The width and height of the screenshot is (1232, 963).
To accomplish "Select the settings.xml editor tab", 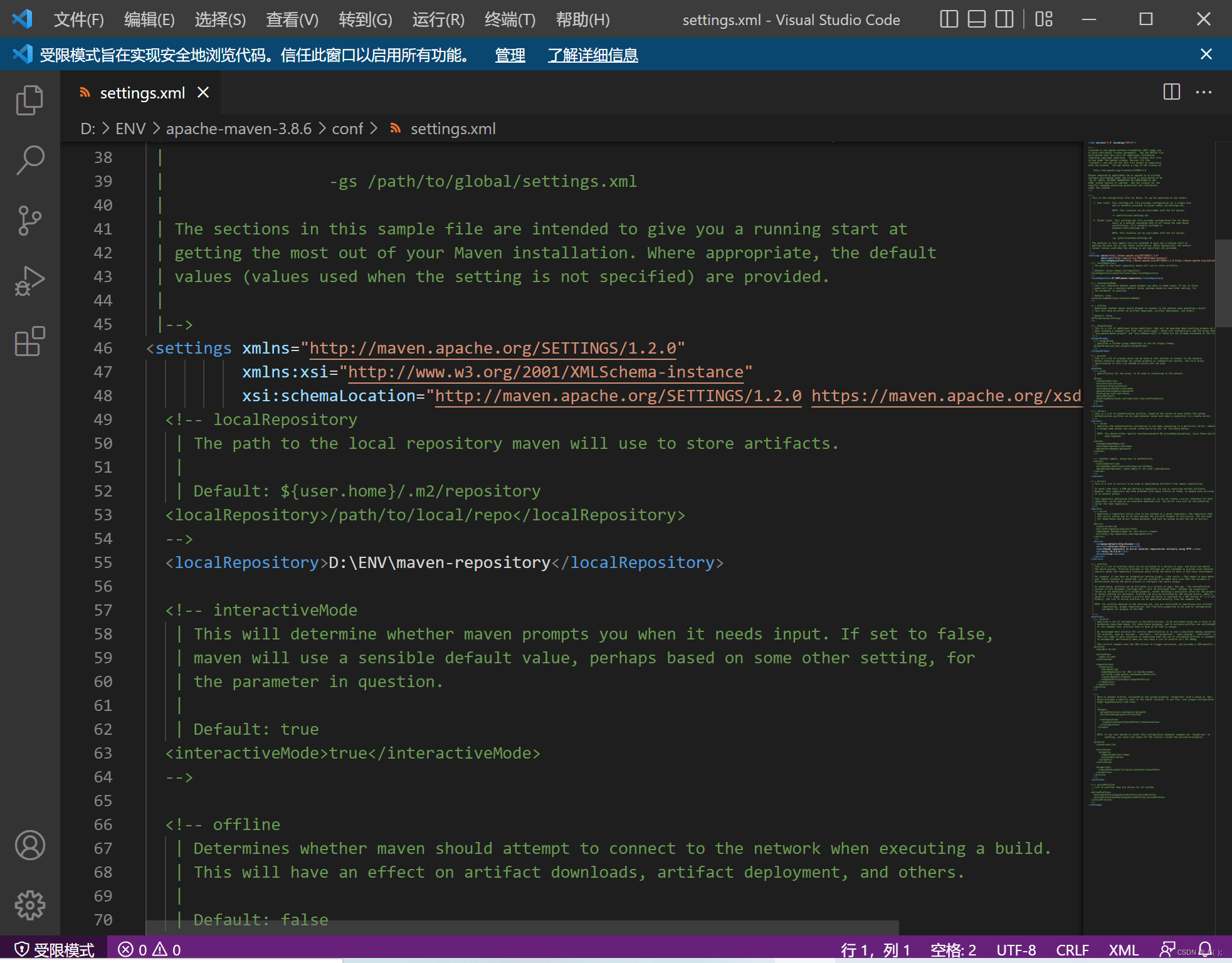I will coord(142,93).
